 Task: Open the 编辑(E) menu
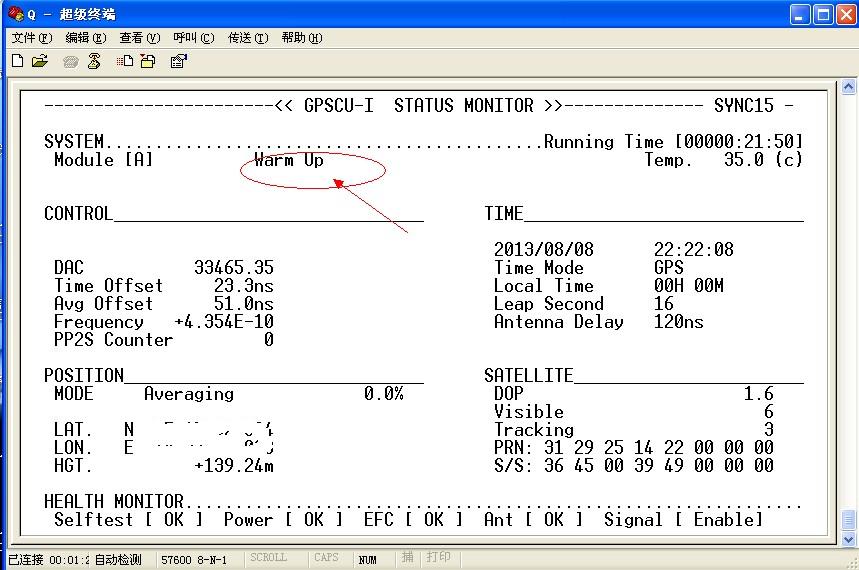pyautogui.click(x=85, y=38)
